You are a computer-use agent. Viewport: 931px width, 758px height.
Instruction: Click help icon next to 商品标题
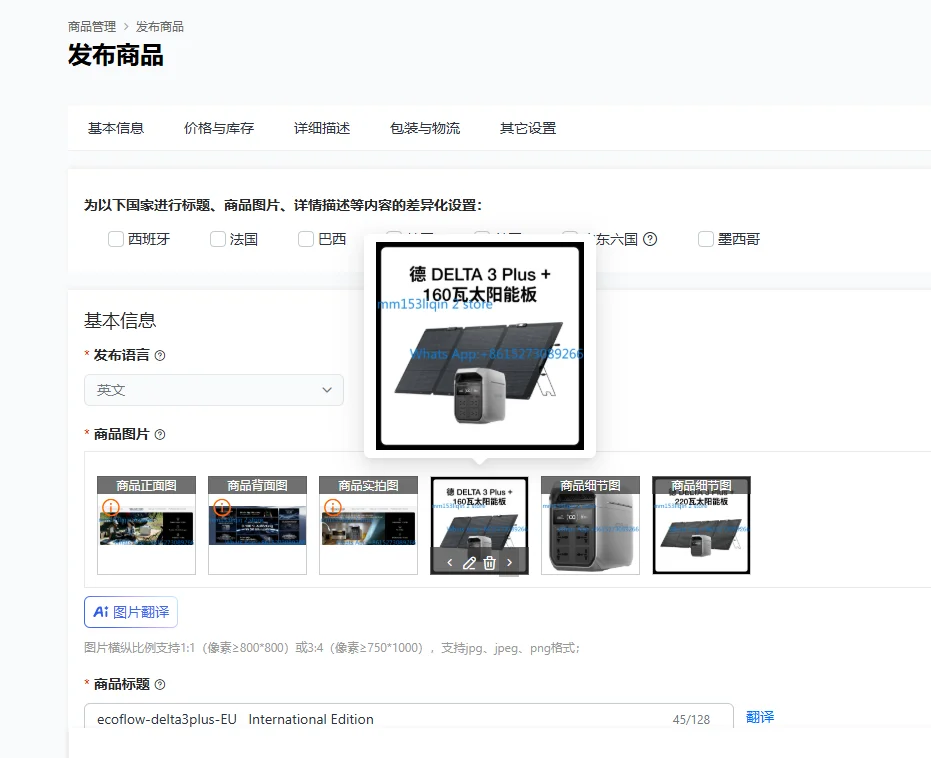(x=160, y=684)
